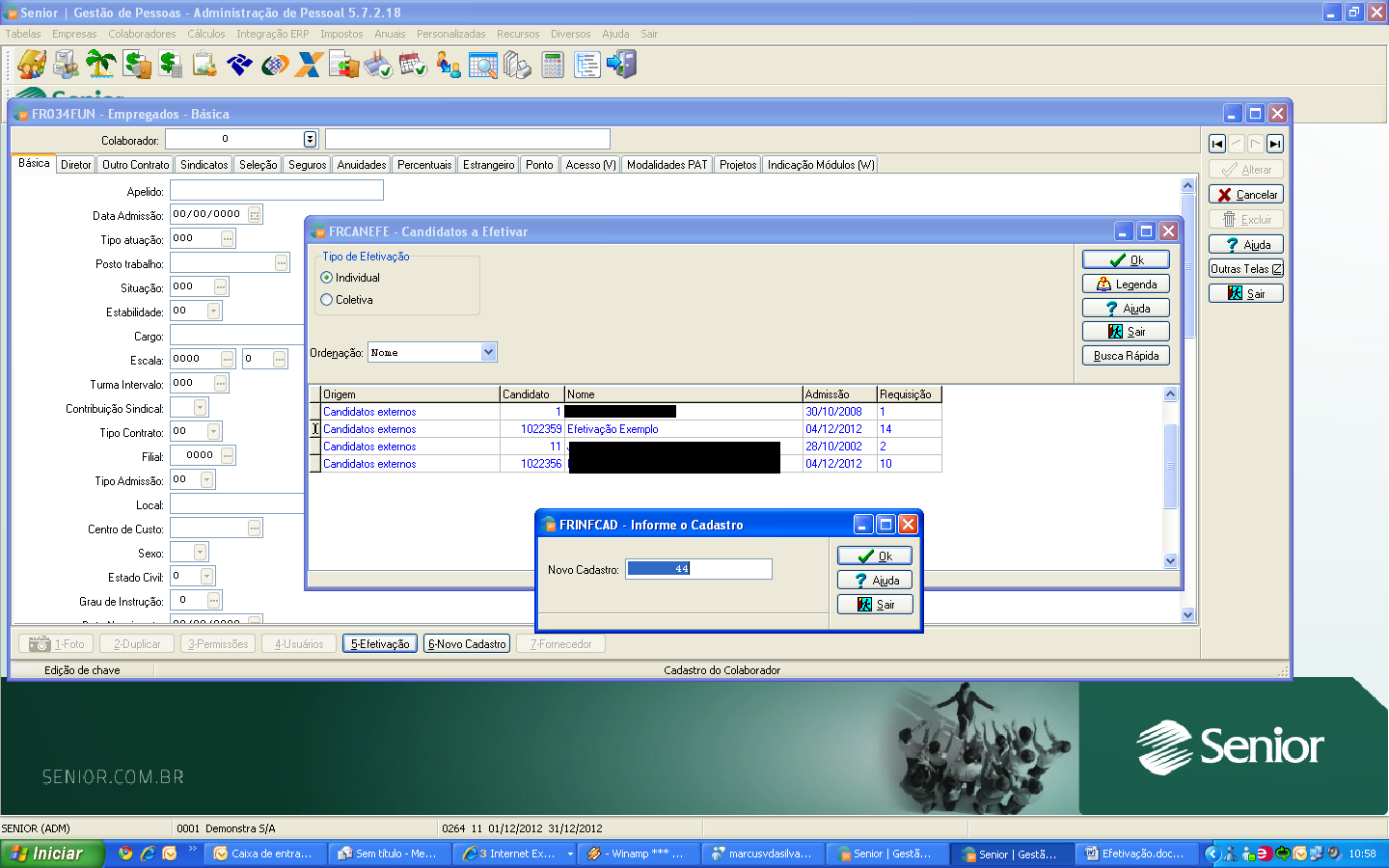1389x868 pixels.
Task: Click the network computers tray icon
Action: tap(1317, 854)
